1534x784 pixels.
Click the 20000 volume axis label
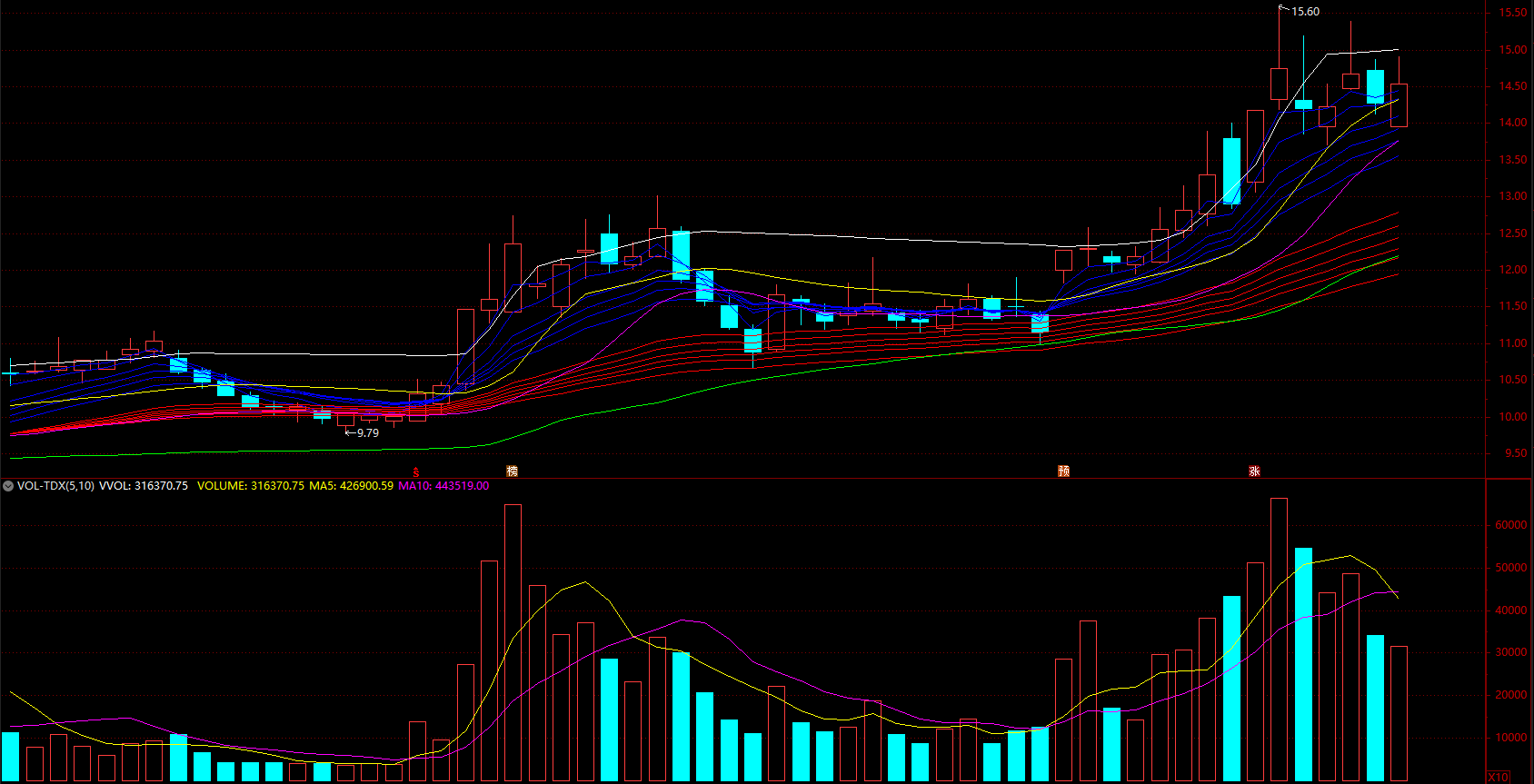click(1511, 695)
